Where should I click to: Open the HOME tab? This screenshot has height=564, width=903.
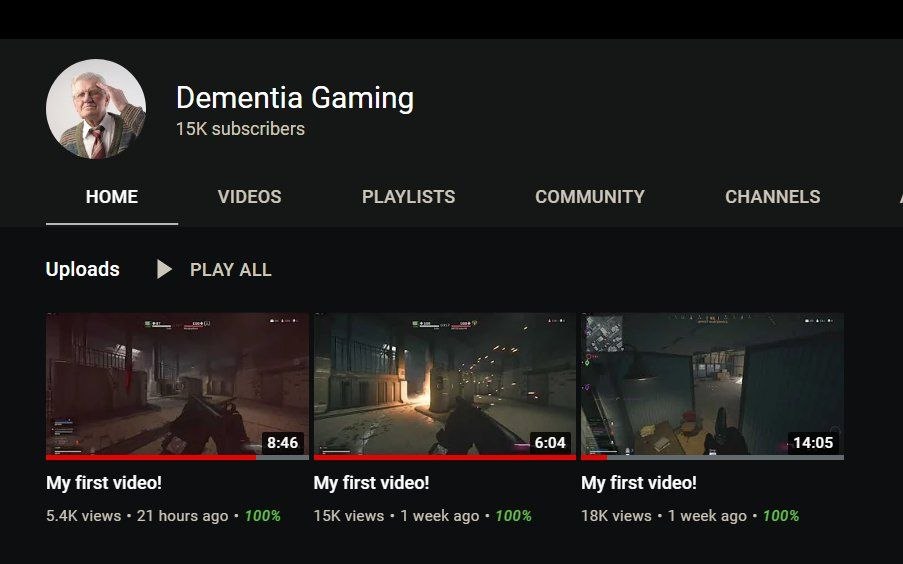pos(112,196)
